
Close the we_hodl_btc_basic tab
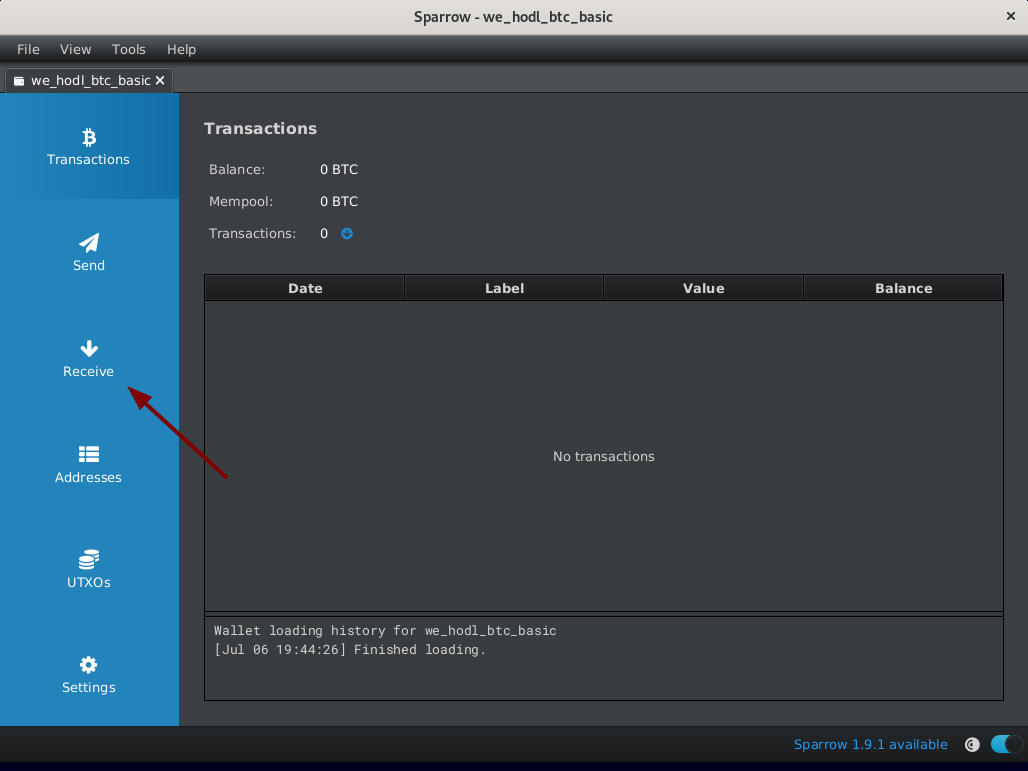tap(160, 81)
